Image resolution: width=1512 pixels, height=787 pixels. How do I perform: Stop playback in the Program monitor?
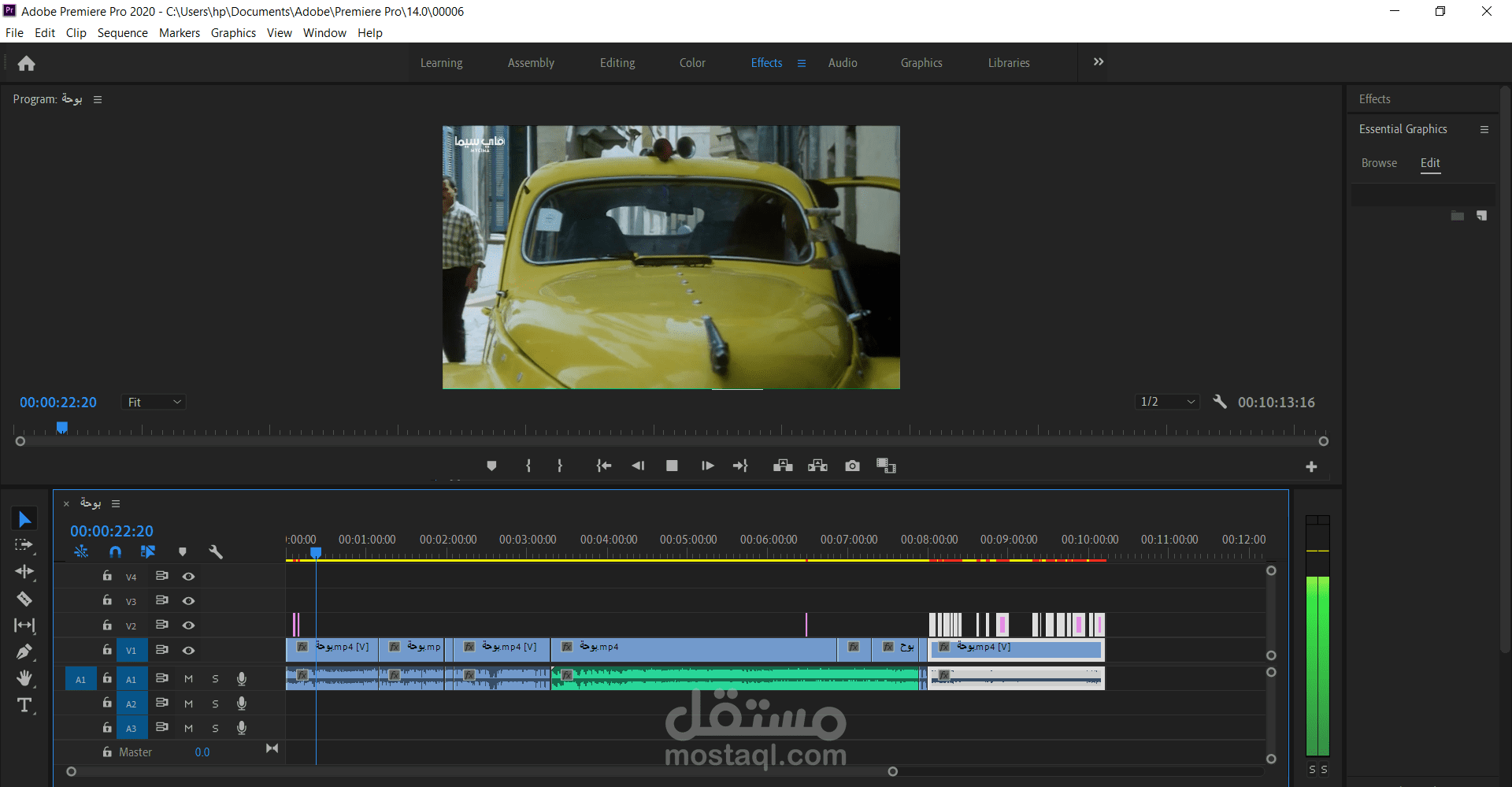tap(672, 466)
